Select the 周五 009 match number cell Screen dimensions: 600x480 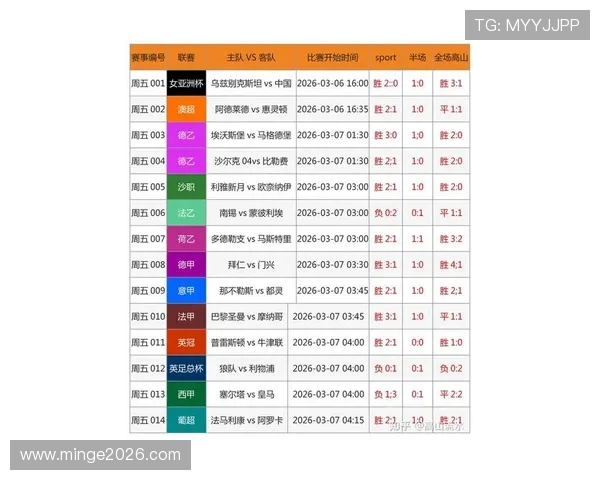point(148,291)
